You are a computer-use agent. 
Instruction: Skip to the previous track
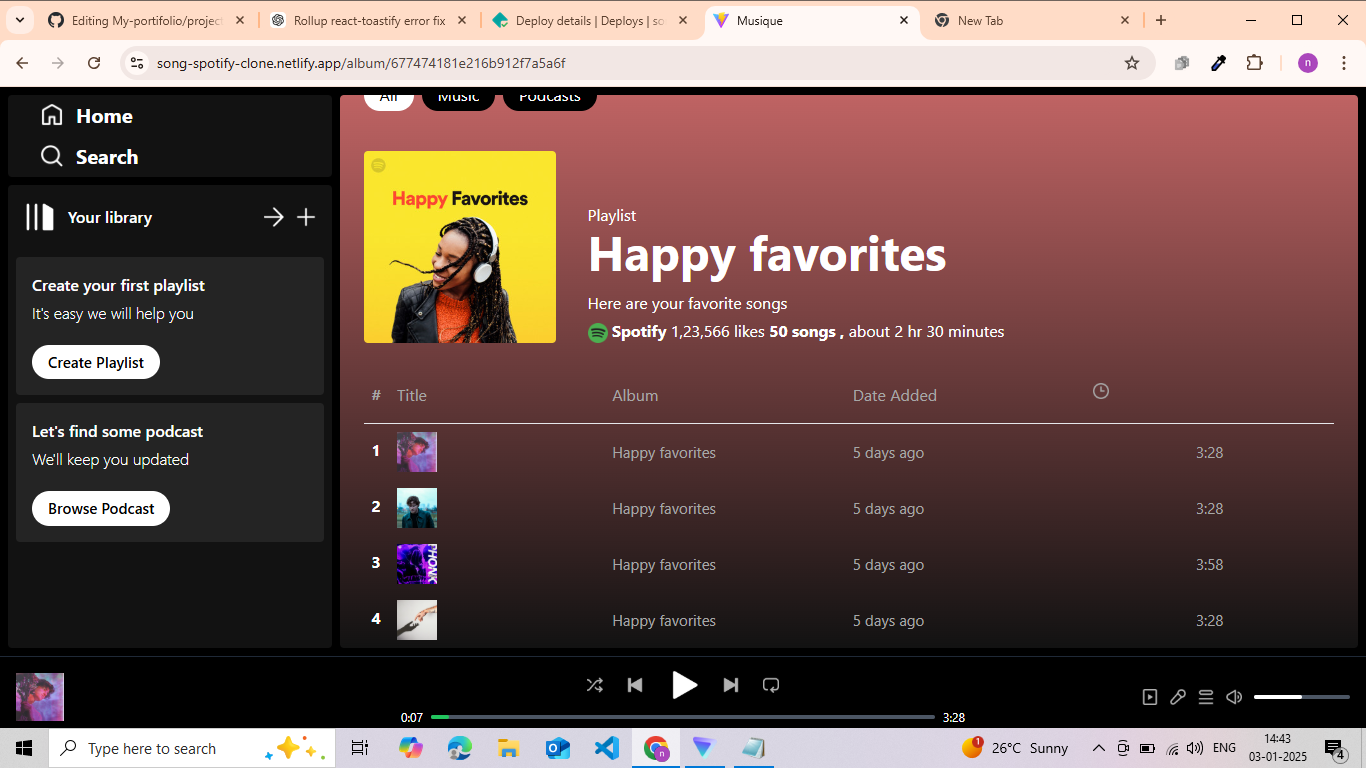pyautogui.click(x=635, y=685)
